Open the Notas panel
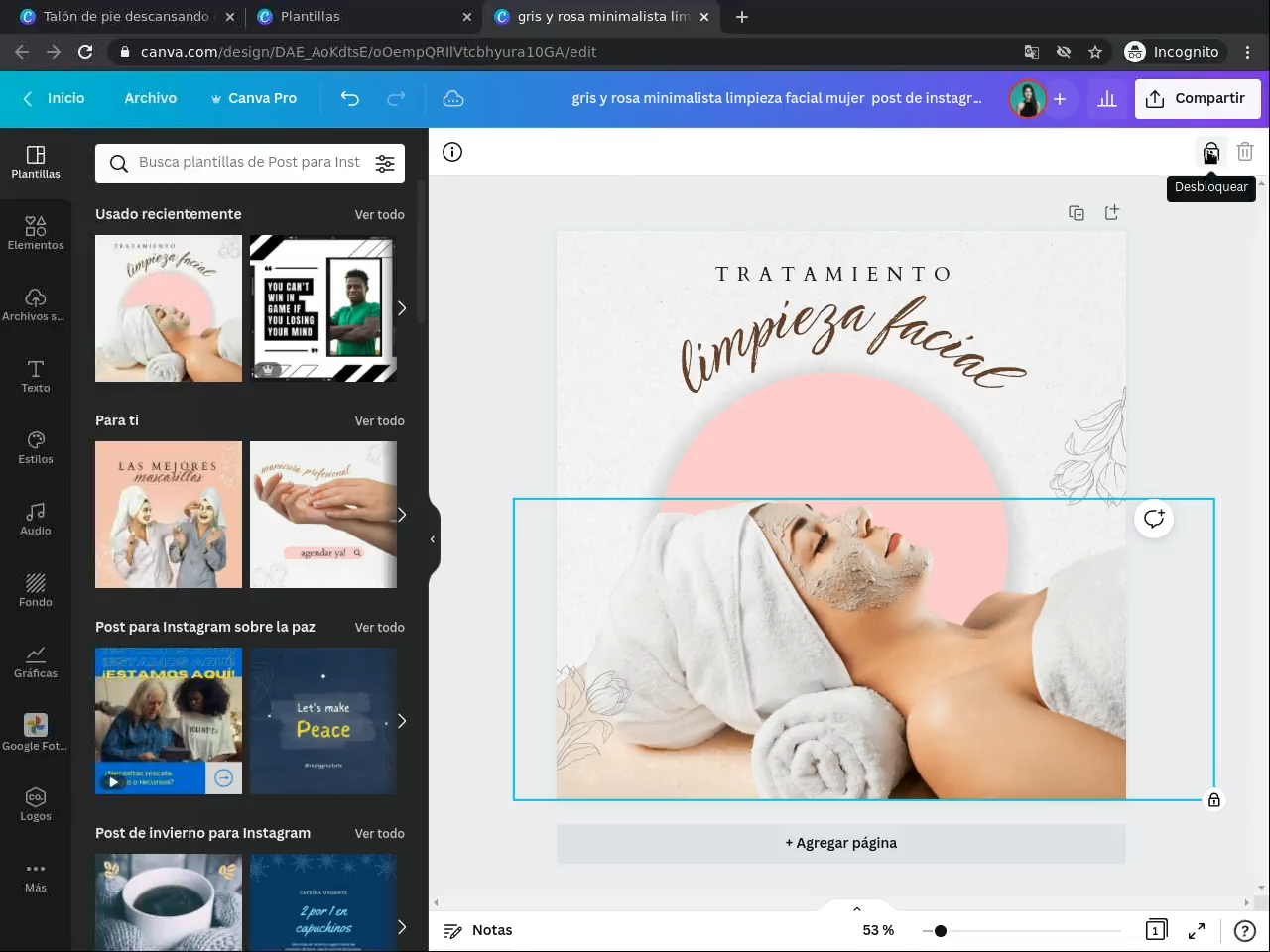The height and width of the screenshot is (952, 1270). [x=478, y=930]
